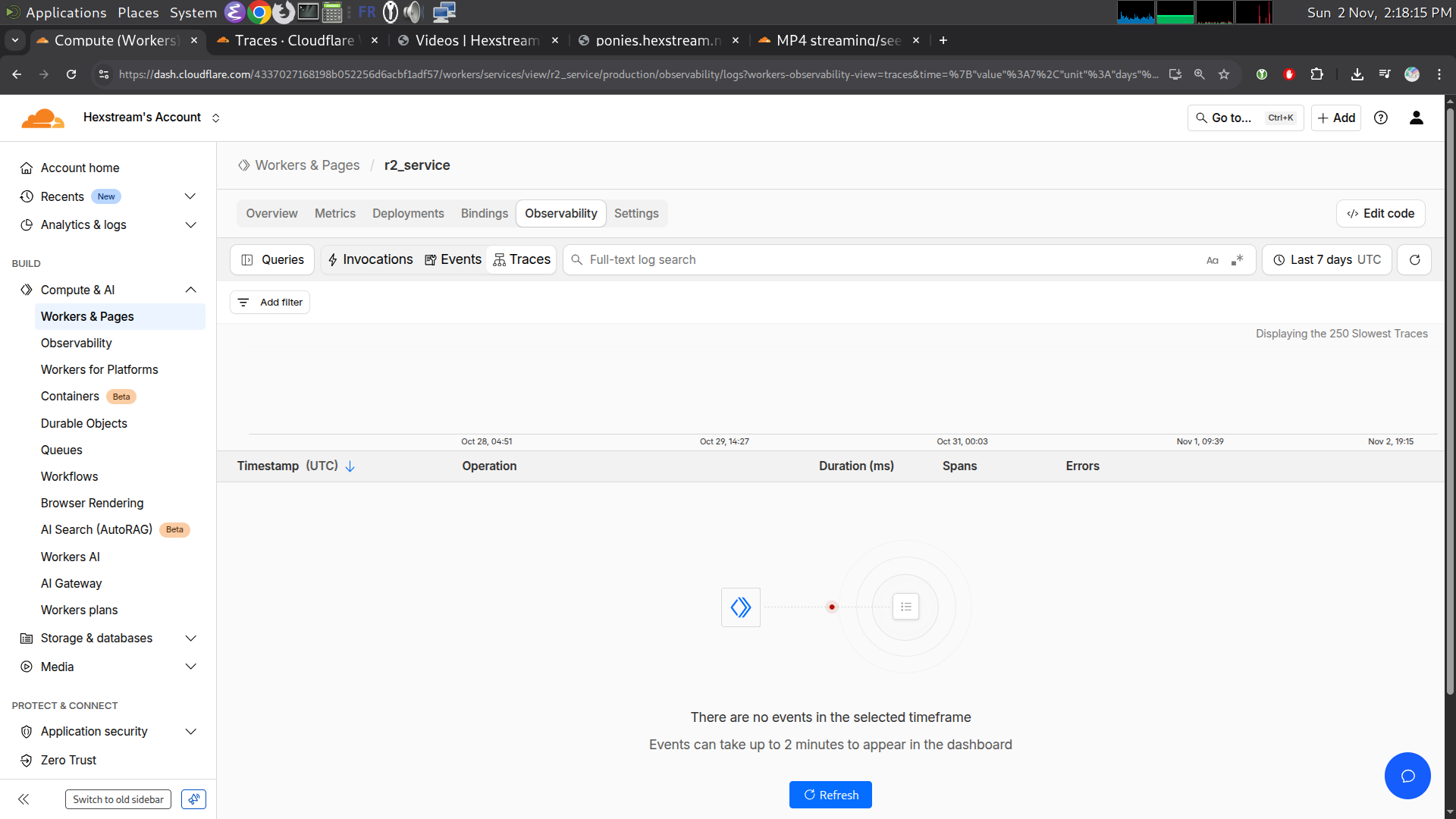Image resolution: width=1456 pixels, height=819 pixels.
Task: Click the blue Refresh button
Action: [830, 795]
